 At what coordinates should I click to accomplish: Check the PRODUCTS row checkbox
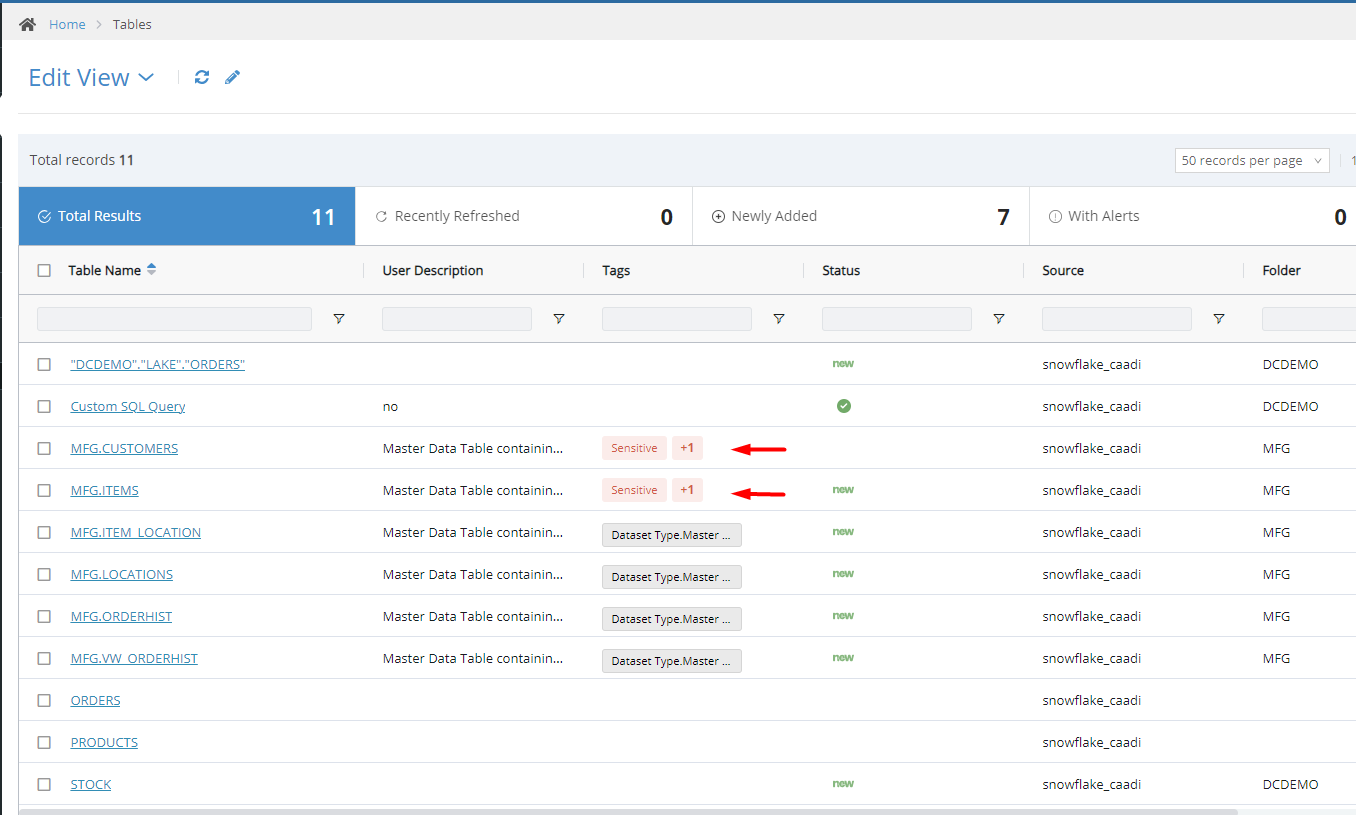click(44, 742)
